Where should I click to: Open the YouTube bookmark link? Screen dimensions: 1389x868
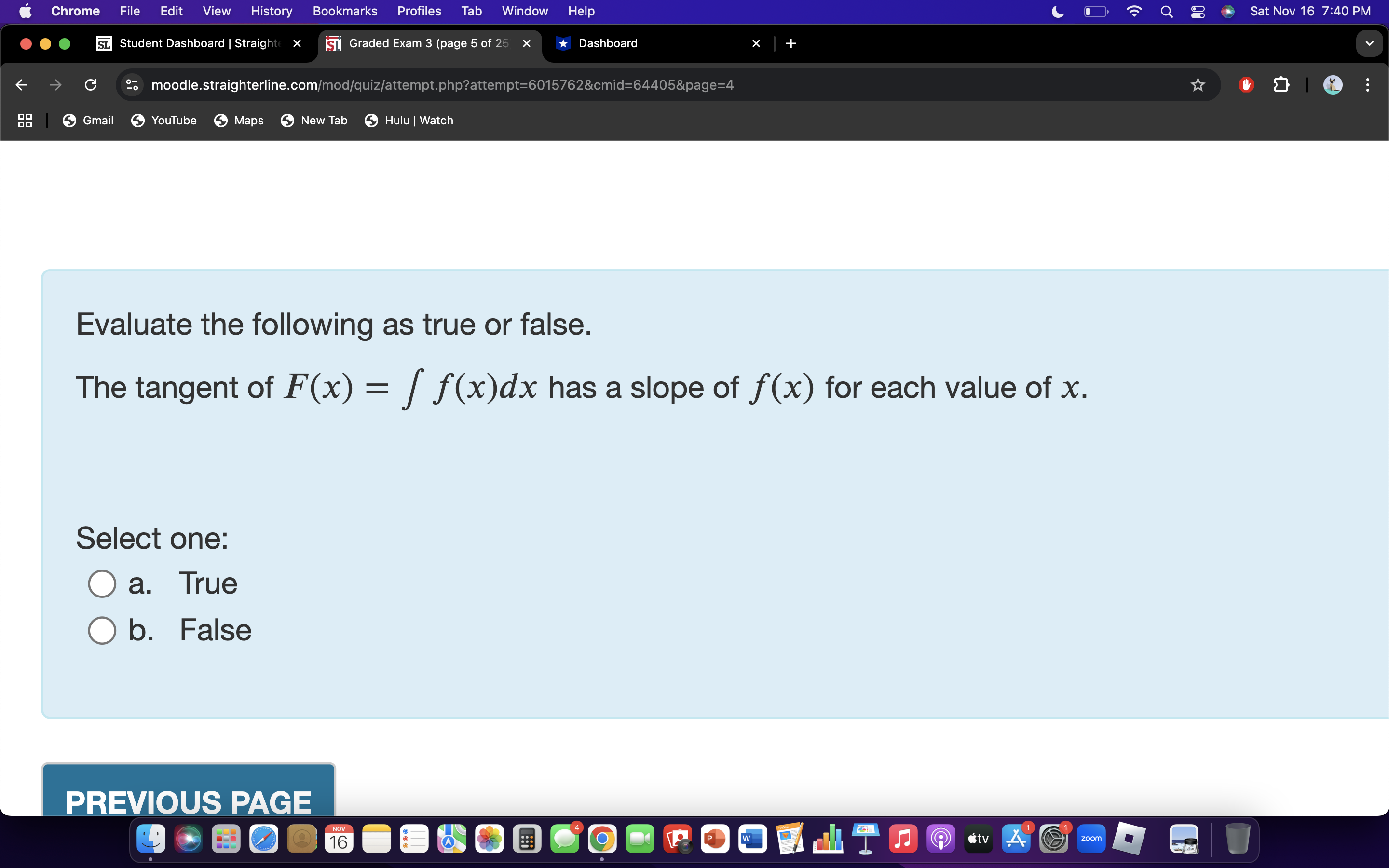pyautogui.click(x=163, y=121)
